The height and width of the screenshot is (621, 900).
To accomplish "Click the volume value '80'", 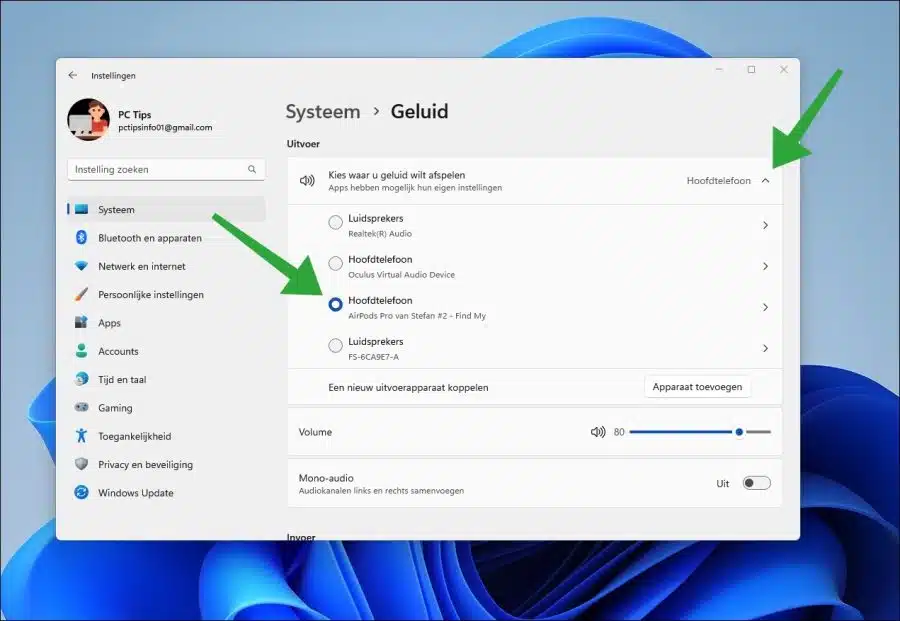I will click(x=619, y=432).
